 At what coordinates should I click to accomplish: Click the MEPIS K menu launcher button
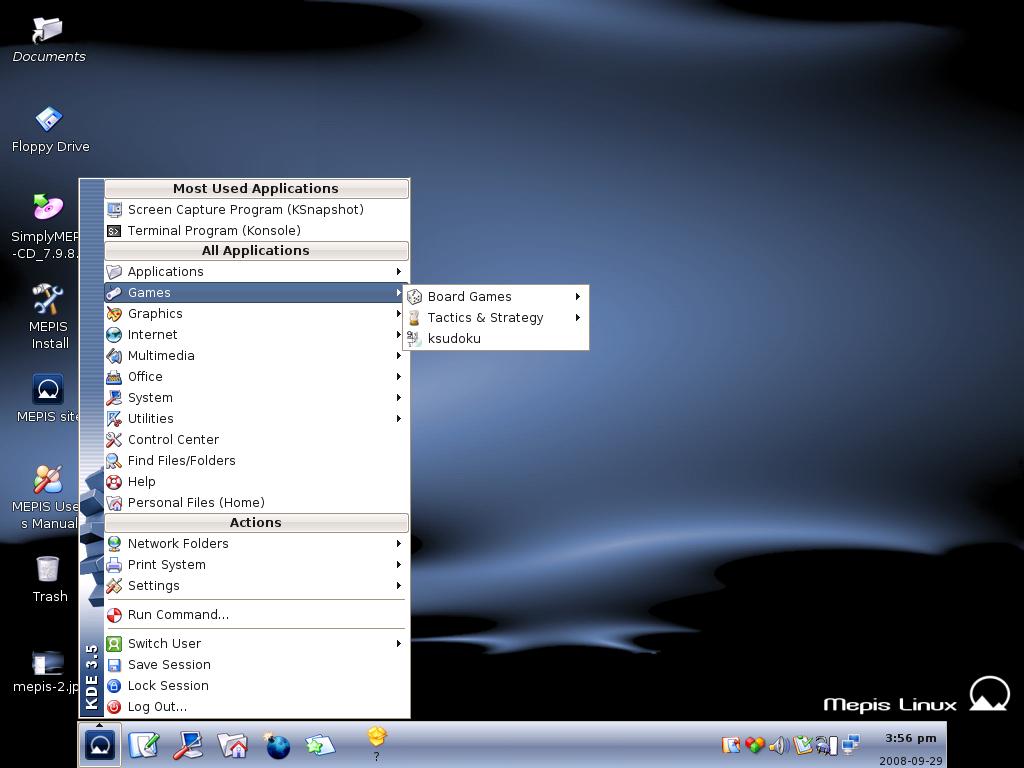pyautogui.click(x=100, y=744)
